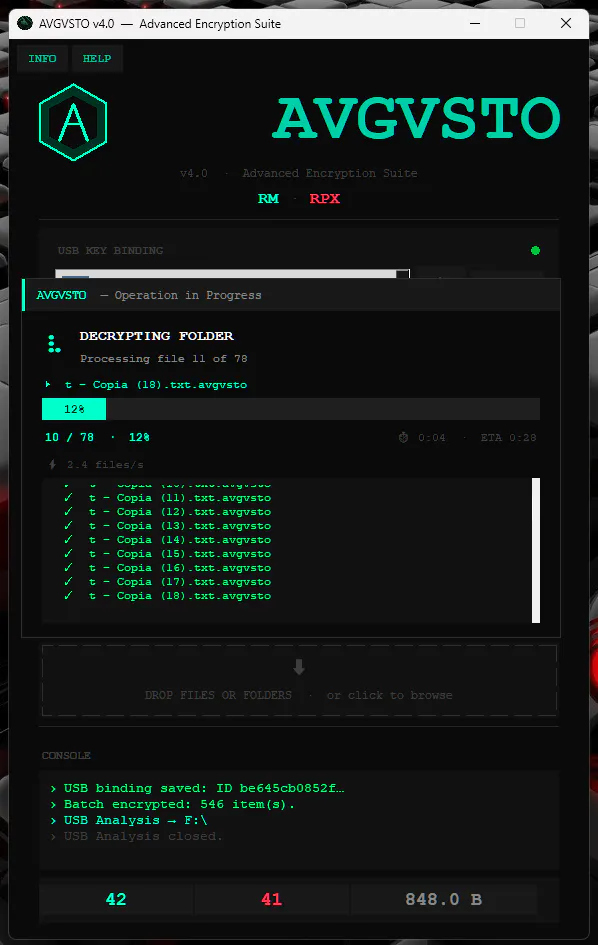Viewport: 598px width, 945px height.
Task: Click the red 41 counter
Action: [x=271, y=900]
